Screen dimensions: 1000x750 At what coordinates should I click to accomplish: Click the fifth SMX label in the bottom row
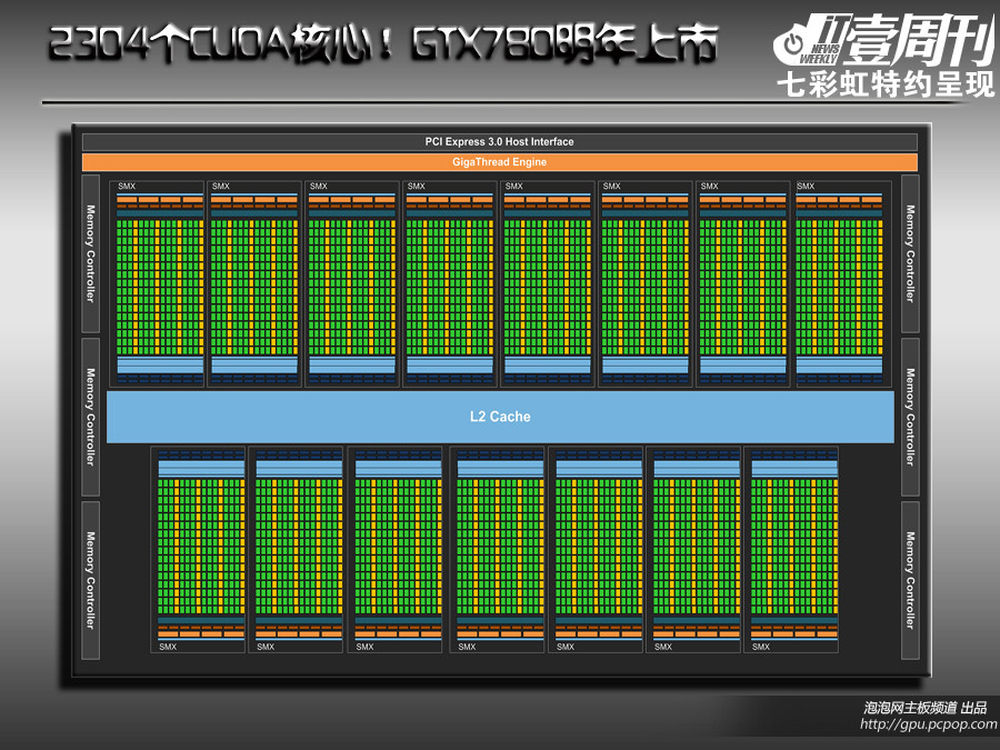pyautogui.click(x=565, y=647)
